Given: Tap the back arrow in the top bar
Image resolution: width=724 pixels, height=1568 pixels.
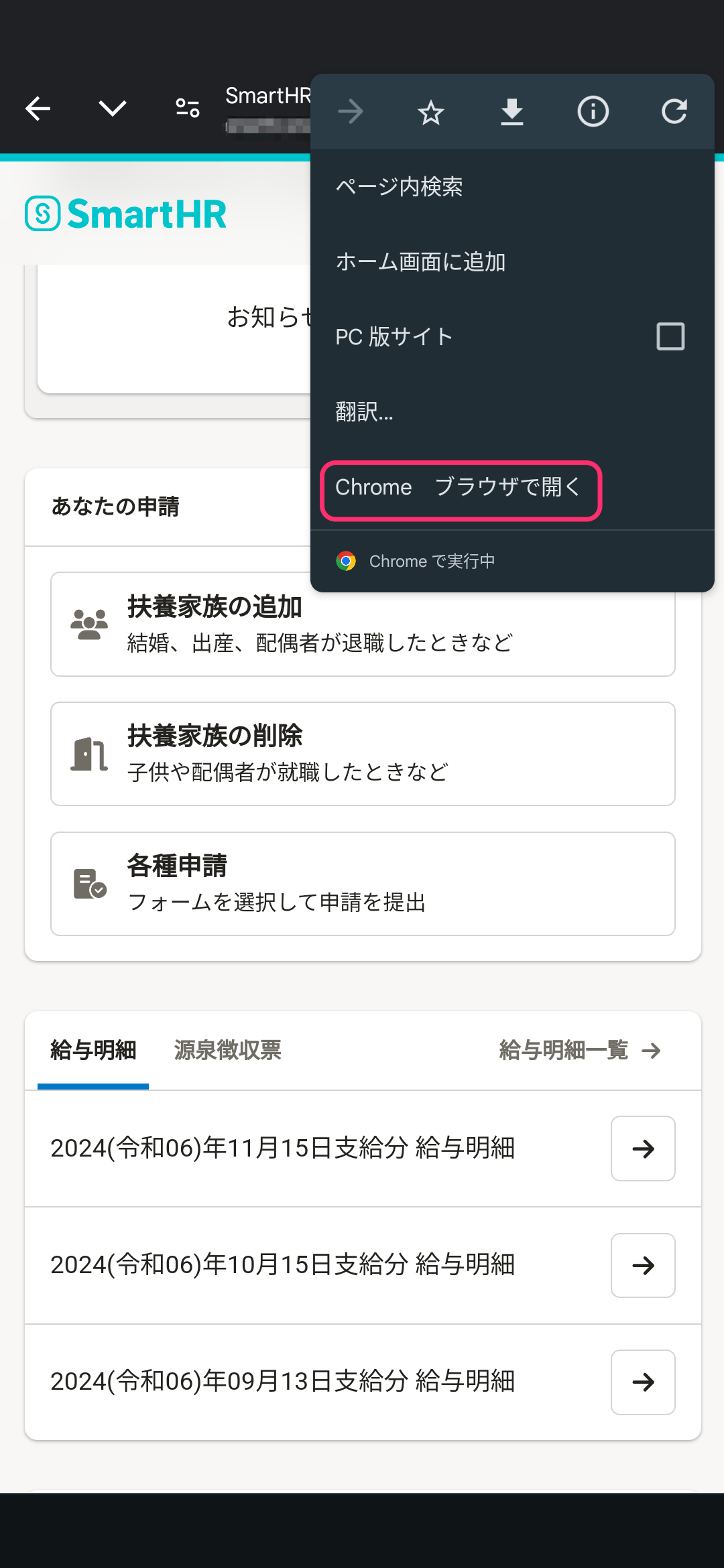Looking at the screenshot, I should (x=38, y=109).
